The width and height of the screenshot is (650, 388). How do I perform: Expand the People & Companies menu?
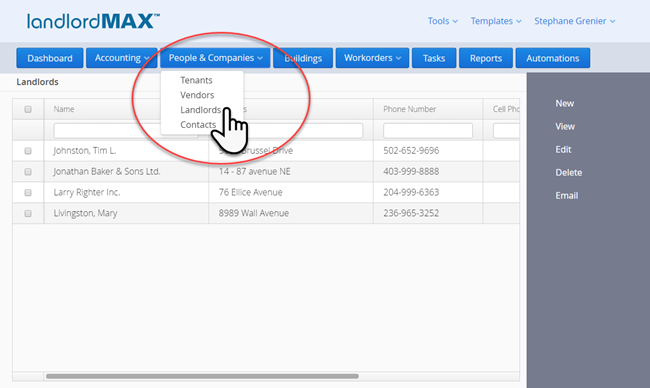click(215, 58)
